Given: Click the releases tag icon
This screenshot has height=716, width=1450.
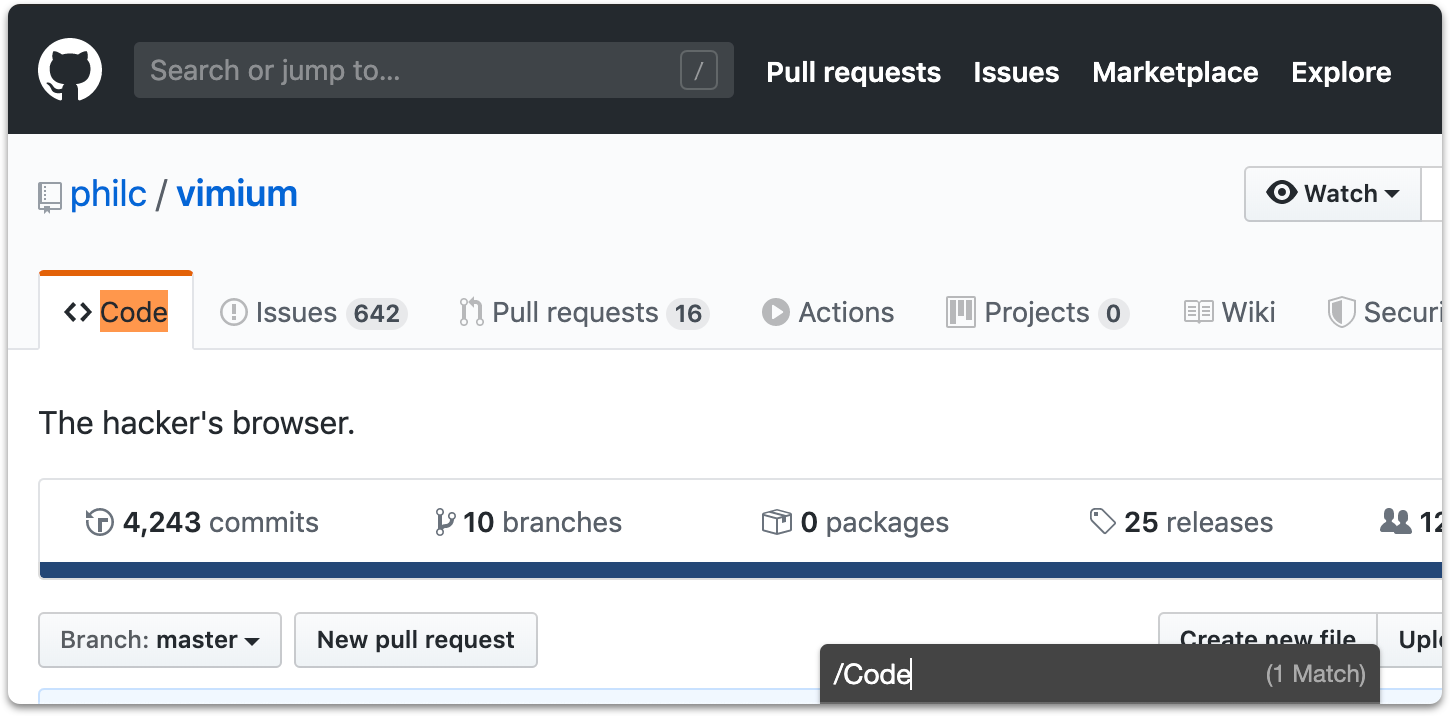Looking at the screenshot, I should 1102,521.
